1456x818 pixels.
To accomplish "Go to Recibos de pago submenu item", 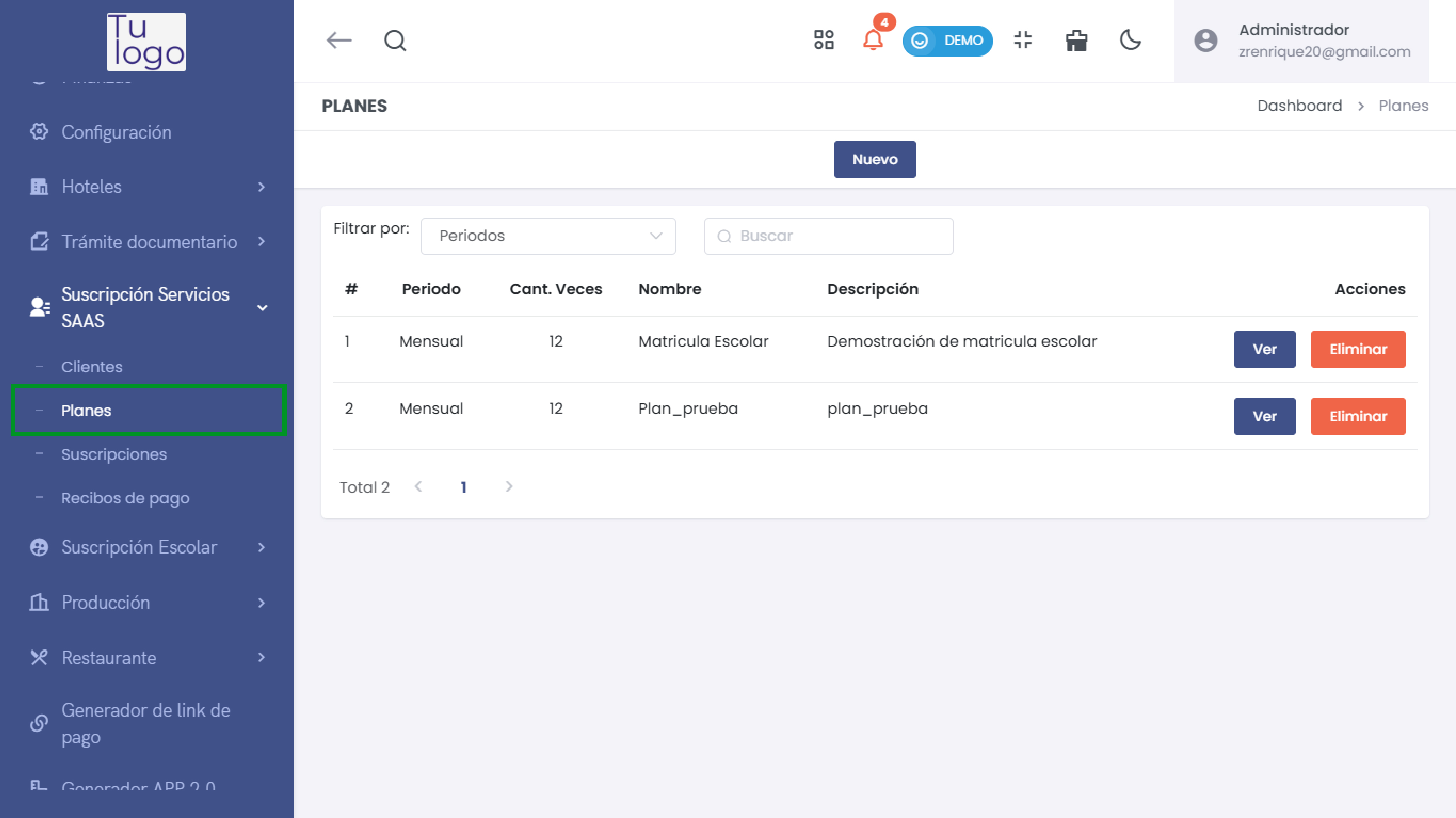I will click(125, 498).
